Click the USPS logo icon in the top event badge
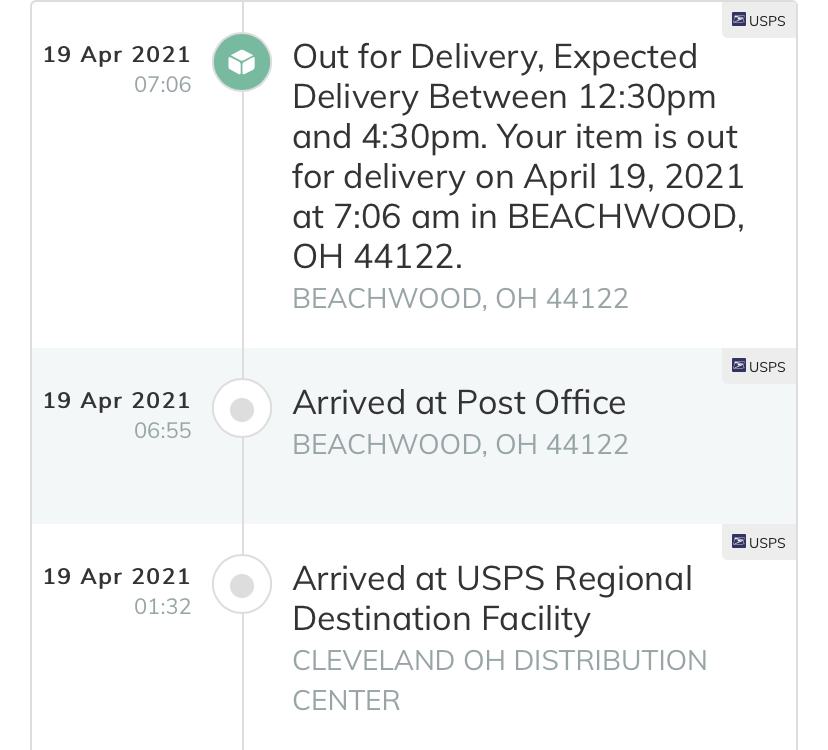This screenshot has width=828, height=750. pos(739,20)
